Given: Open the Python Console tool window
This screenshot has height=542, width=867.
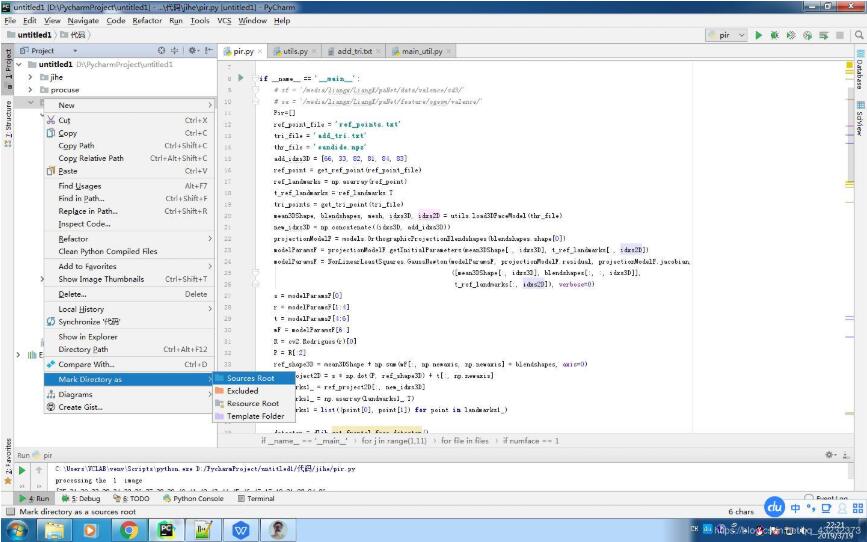Looking at the screenshot, I should click(x=194, y=498).
